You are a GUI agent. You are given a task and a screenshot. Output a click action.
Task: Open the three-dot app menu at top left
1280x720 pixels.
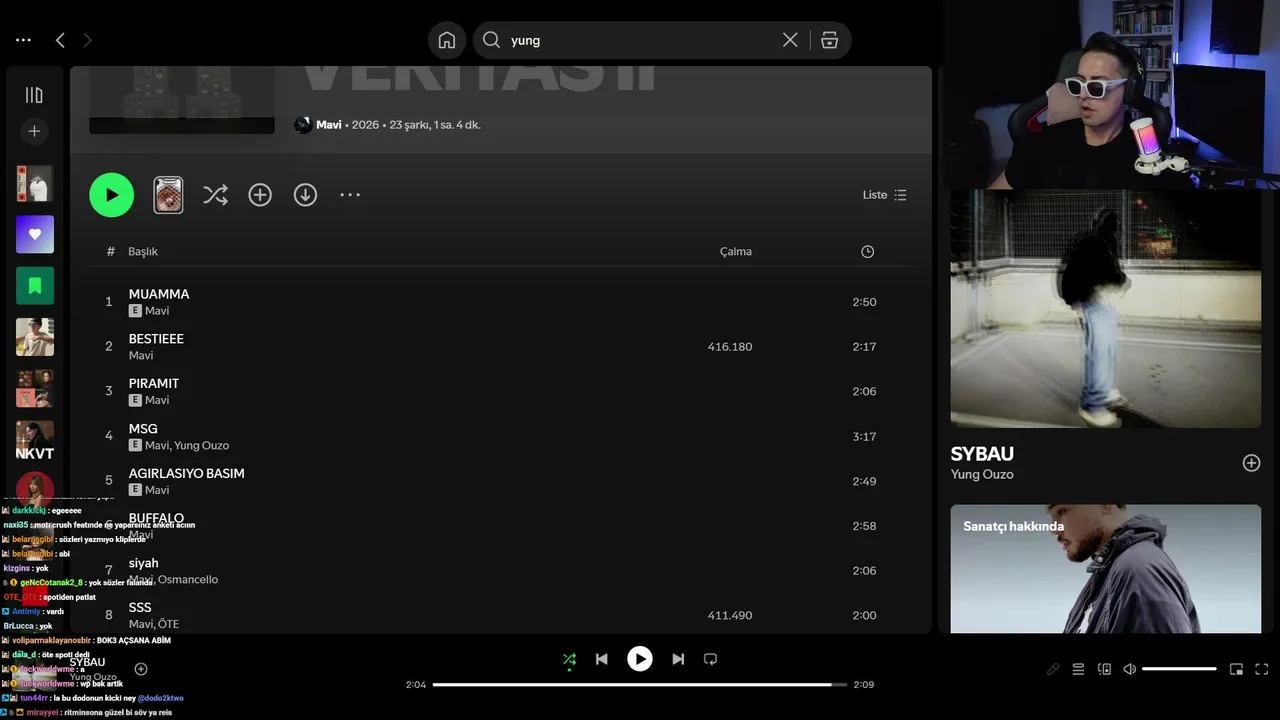click(23, 40)
